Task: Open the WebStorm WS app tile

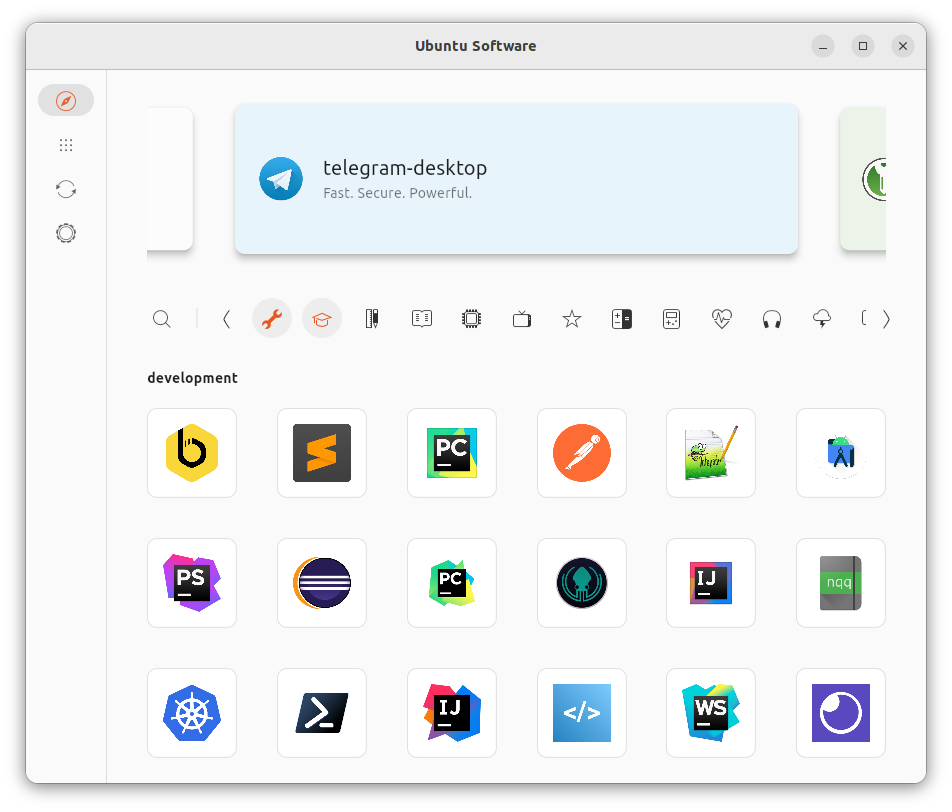Action: pyautogui.click(x=711, y=713)
